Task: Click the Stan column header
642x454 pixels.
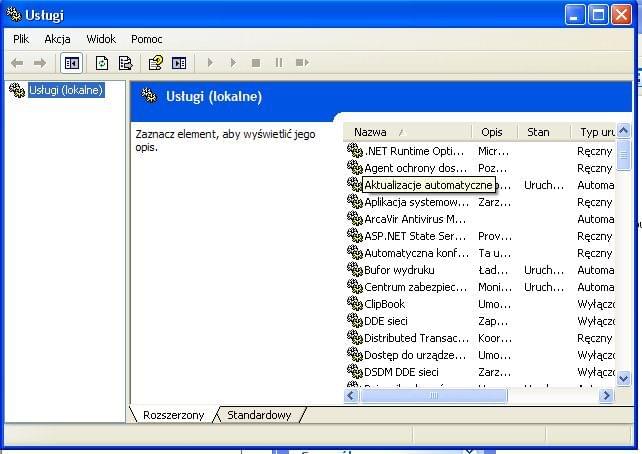Action: click(x=538, y=132)
